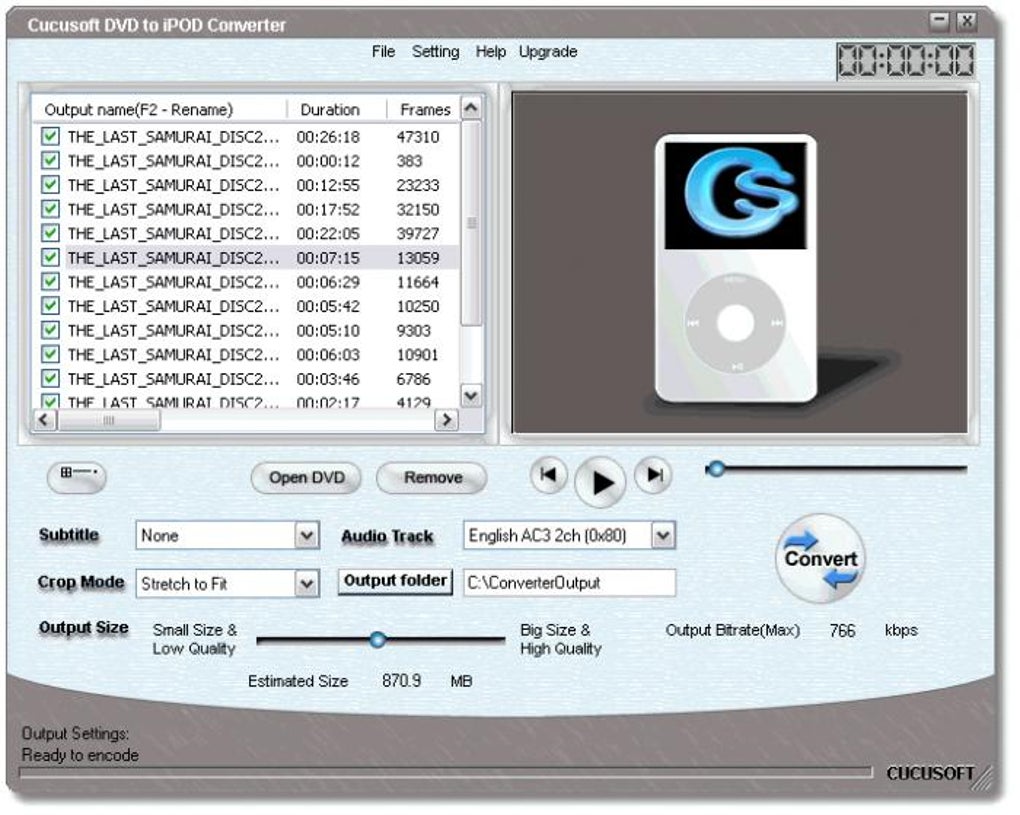The image size is (1020, 815).
Task: Select the row with 39727 frames
Action: tap(247, 234)
